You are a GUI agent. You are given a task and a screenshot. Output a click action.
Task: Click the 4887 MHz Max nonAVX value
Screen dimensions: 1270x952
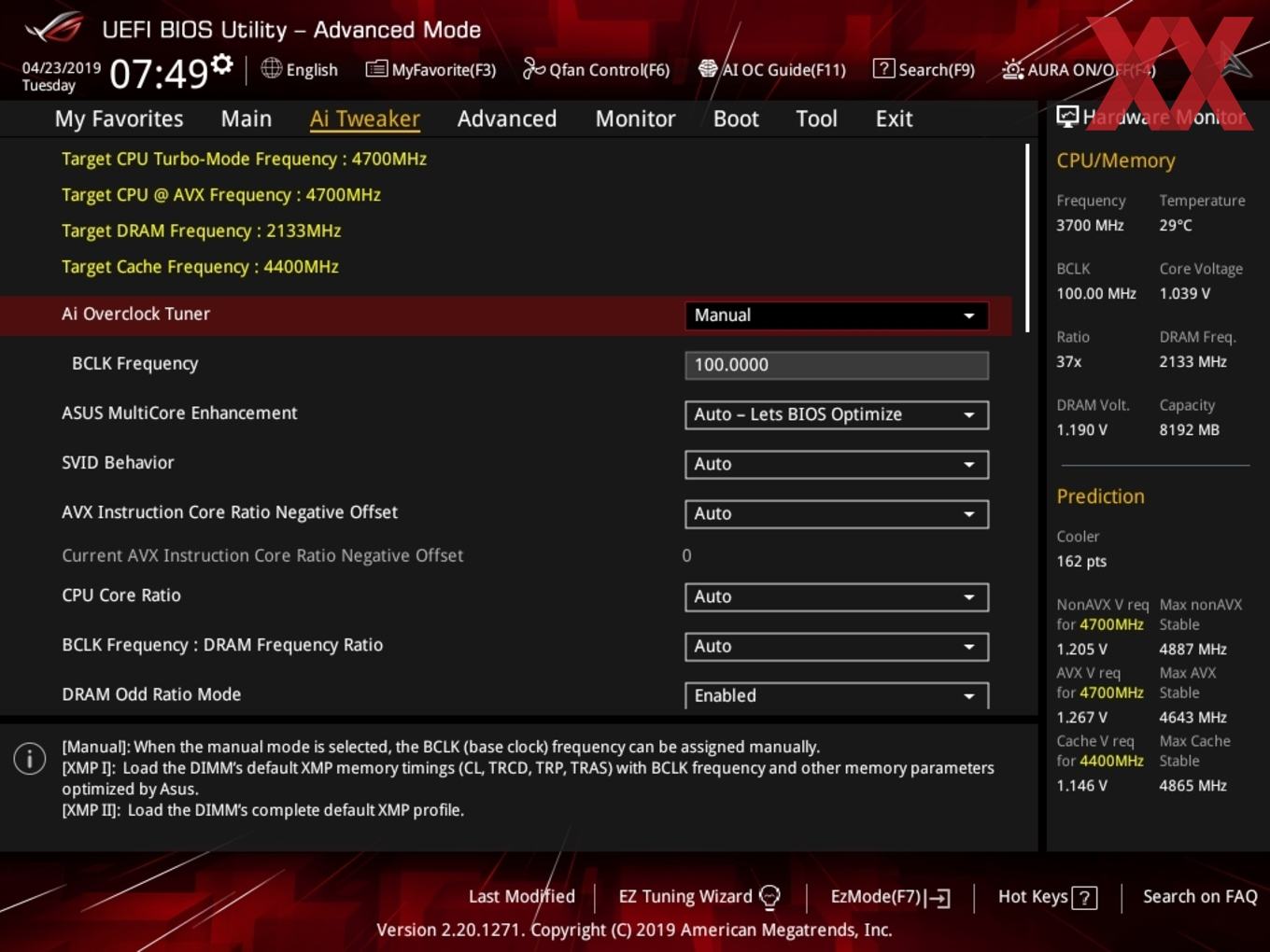click(1192, 649)
